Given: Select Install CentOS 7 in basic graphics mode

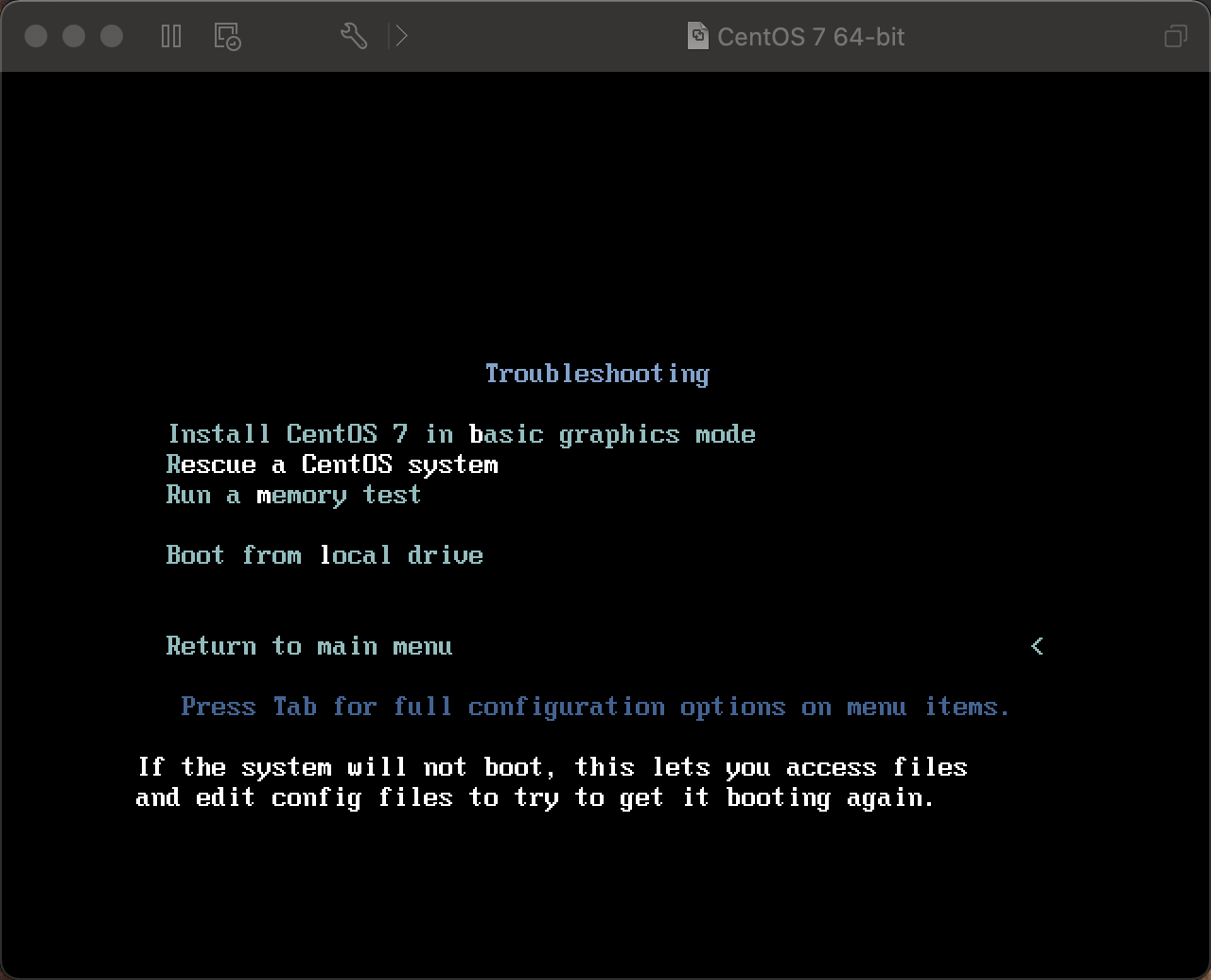Looking at the screenshot, I should tap(462, 434).
